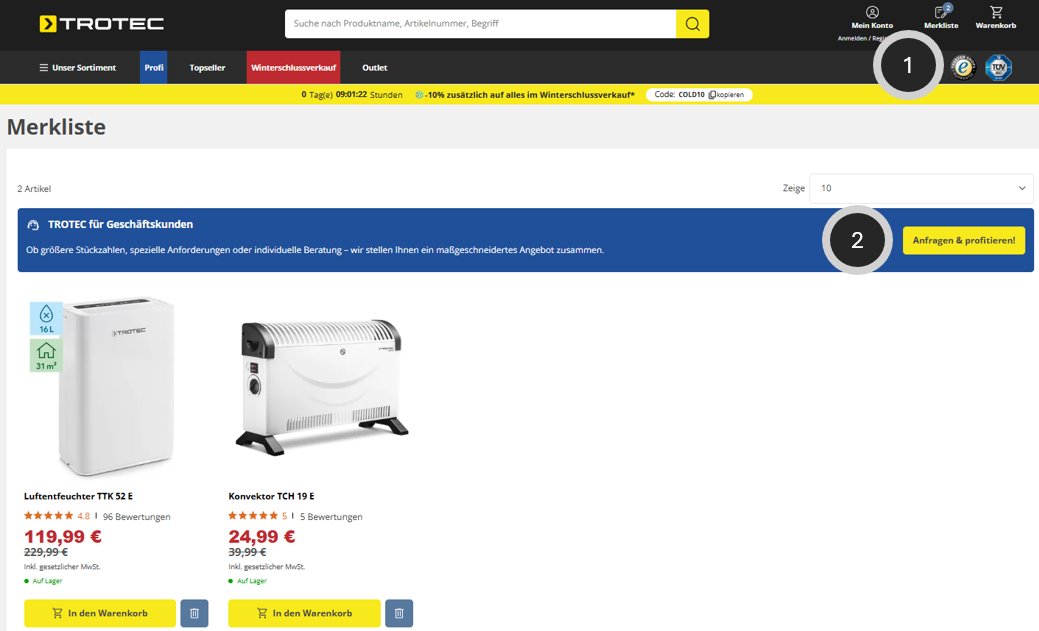Copy the COLD10 discount code

click(x=726, y=95)
